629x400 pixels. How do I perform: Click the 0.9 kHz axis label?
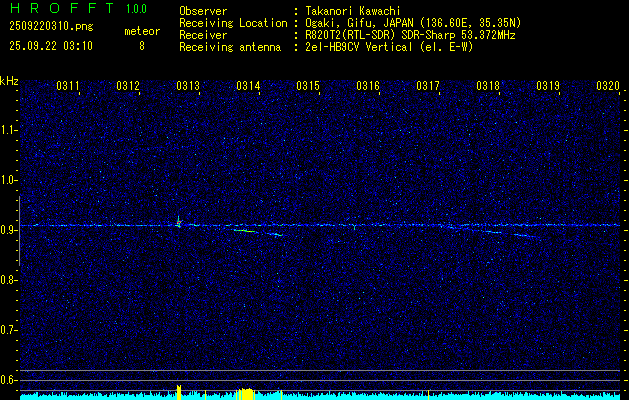click(x=9, y=230)
